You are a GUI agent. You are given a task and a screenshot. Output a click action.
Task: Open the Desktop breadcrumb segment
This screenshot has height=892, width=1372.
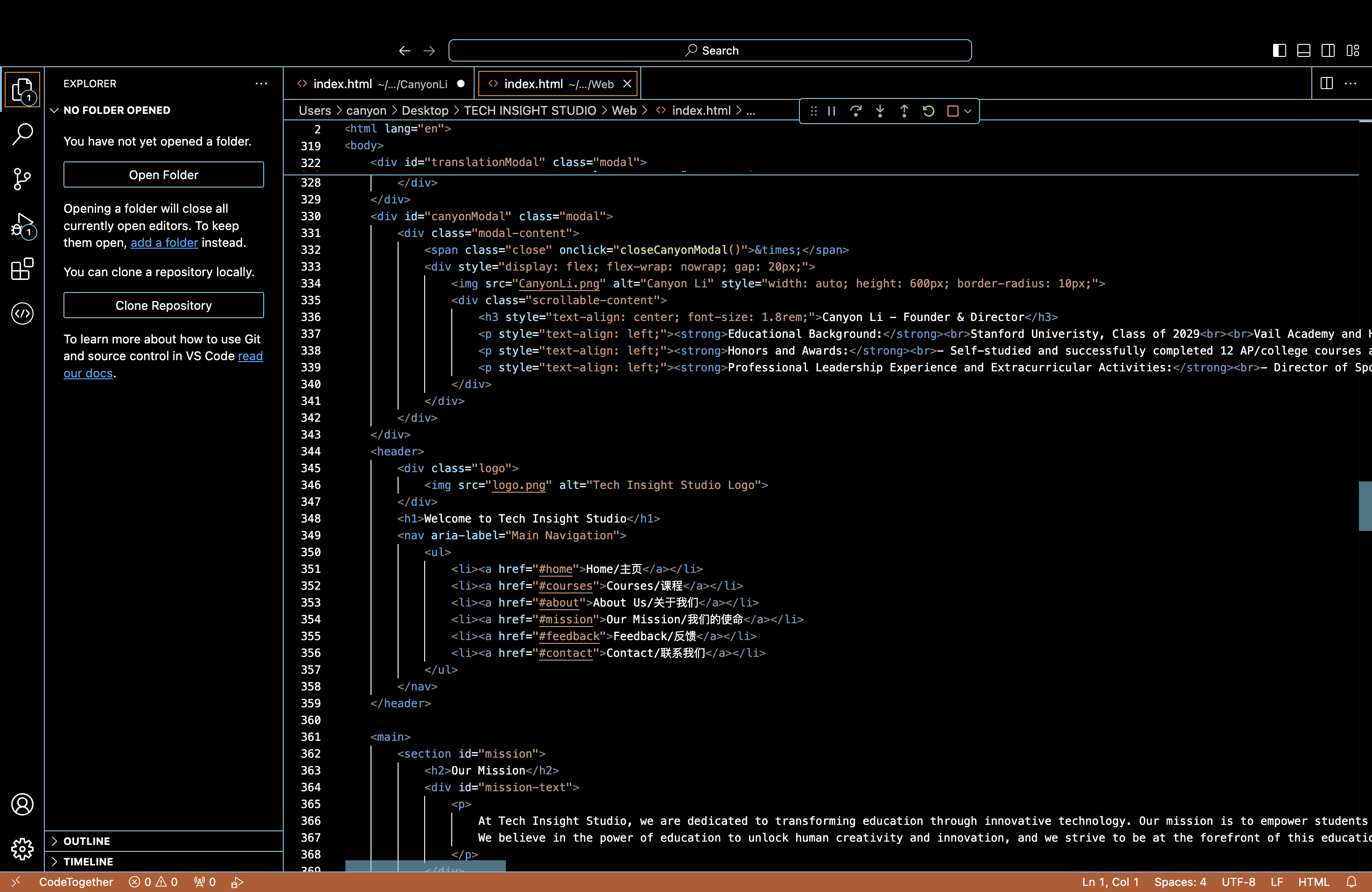[425, 111]
